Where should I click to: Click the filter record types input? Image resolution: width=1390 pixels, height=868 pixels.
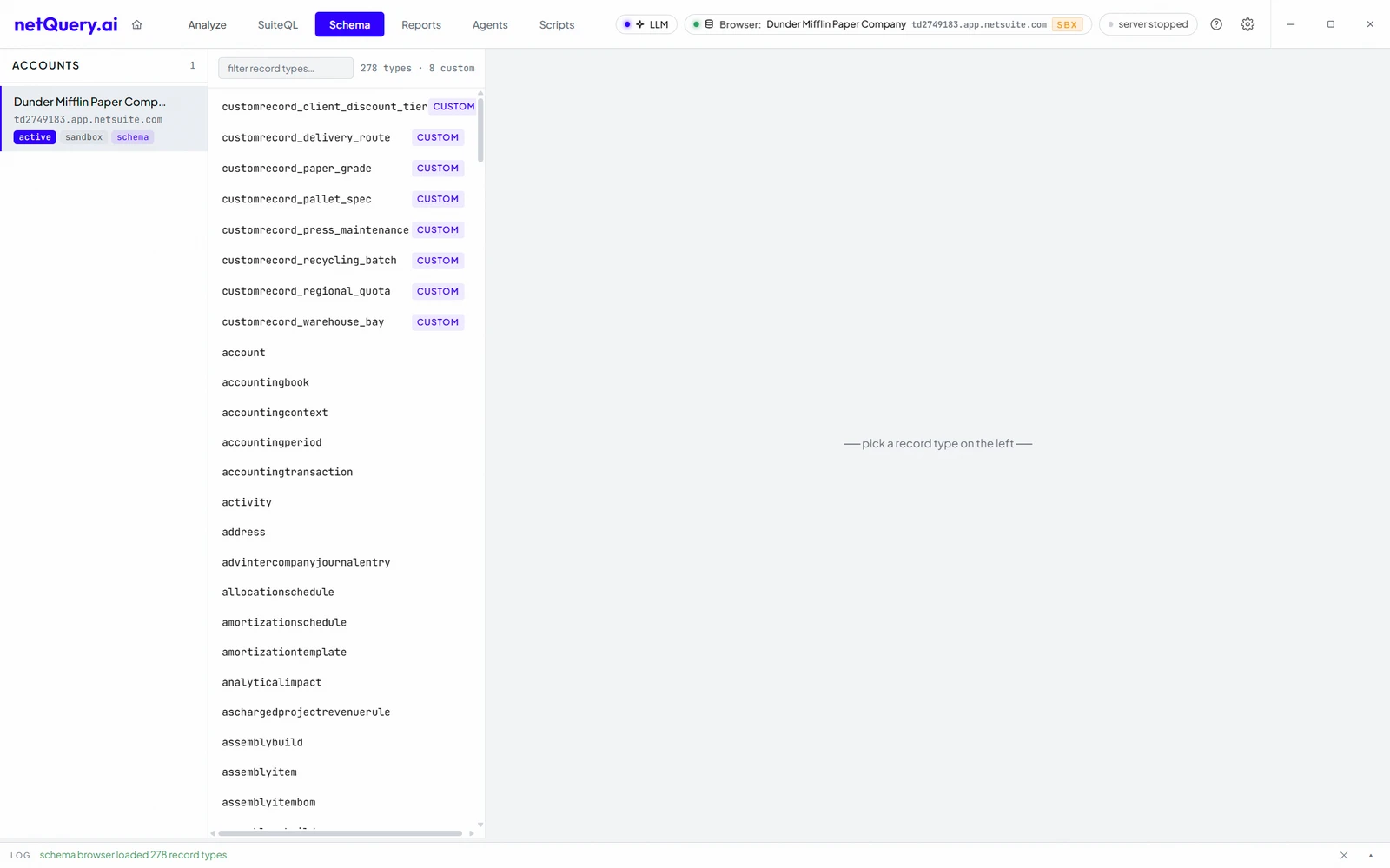click(286, 68)
